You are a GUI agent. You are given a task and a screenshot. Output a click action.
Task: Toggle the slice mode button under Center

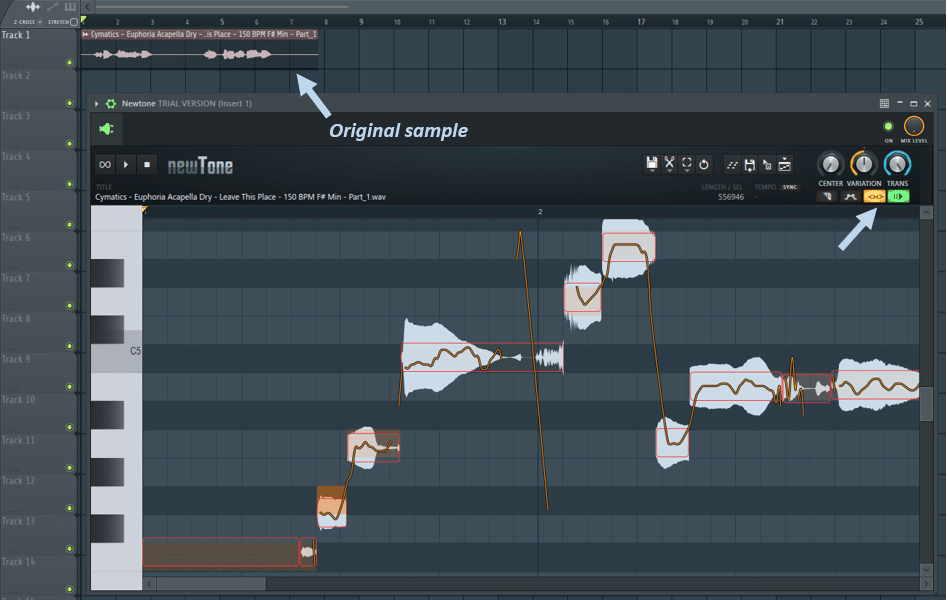(x=827, y=197)
